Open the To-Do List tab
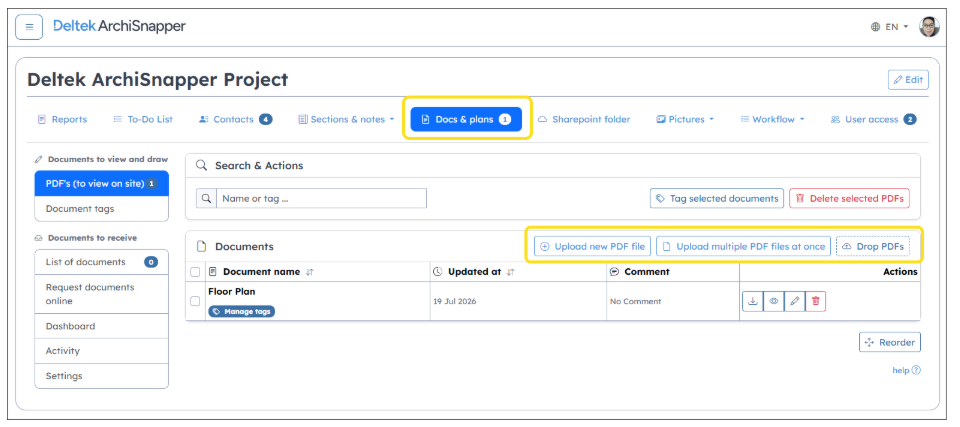This screenshot has height=427, width=960. pyautogui.click(x=143, y=119)
